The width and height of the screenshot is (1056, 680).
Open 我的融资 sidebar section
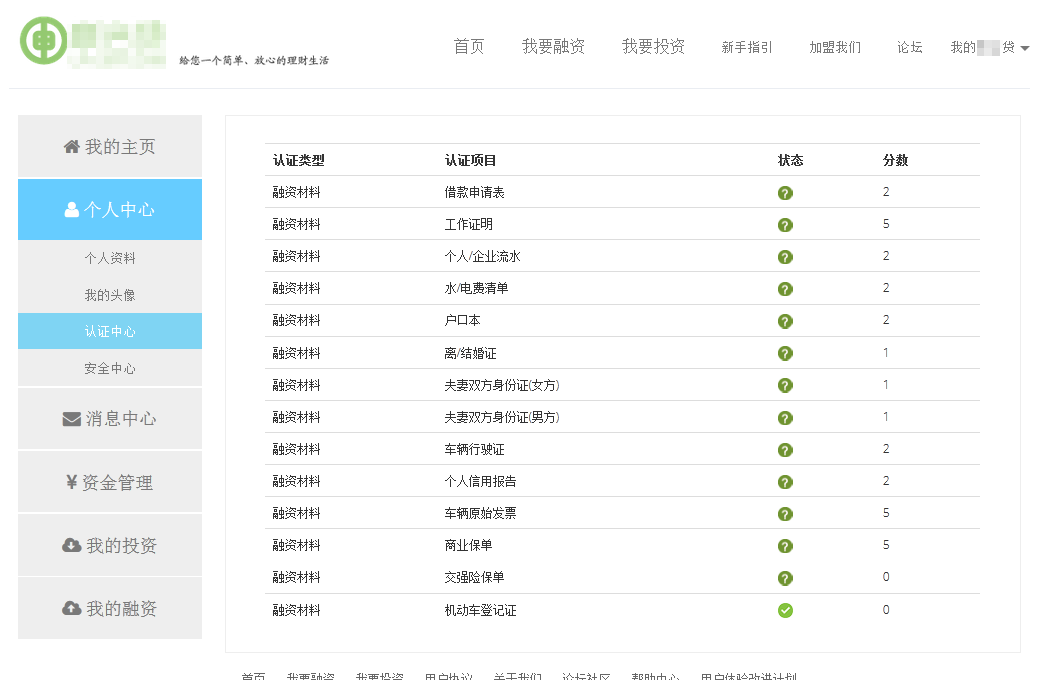110,609
